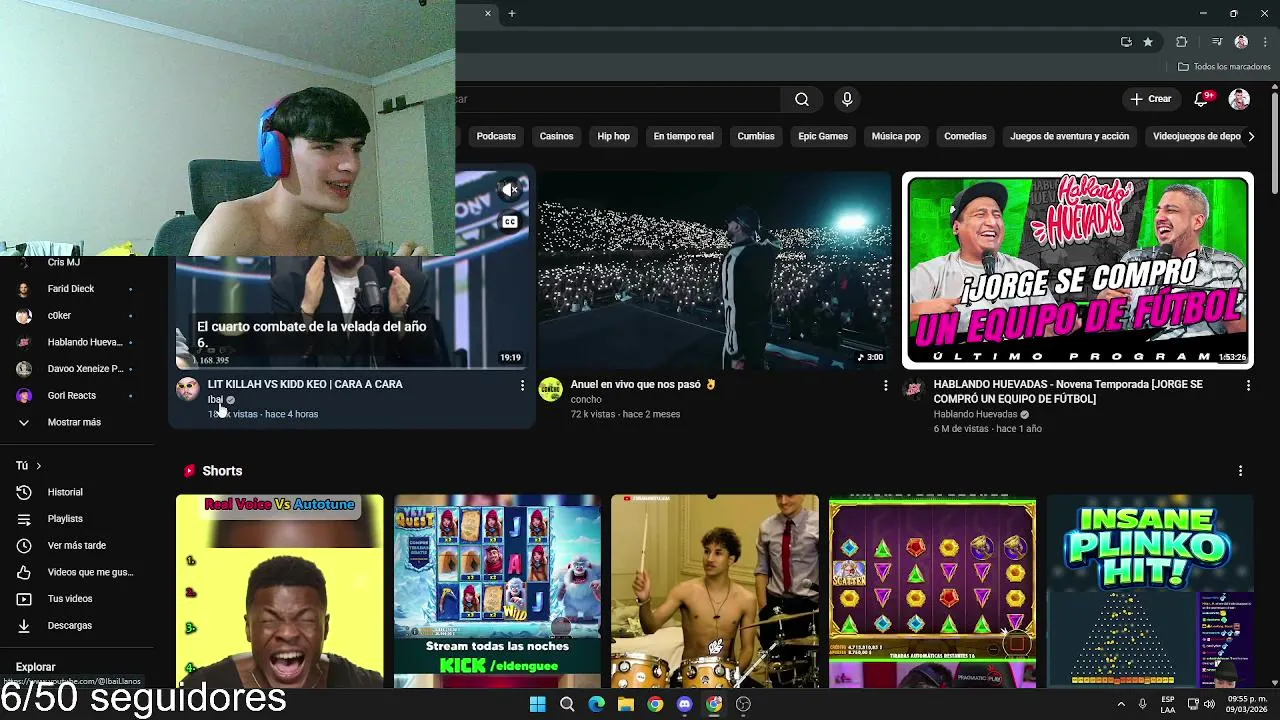Open Chrome media control icon
This screenshot has width=1280, height=720.
[x=1217, y=42]
